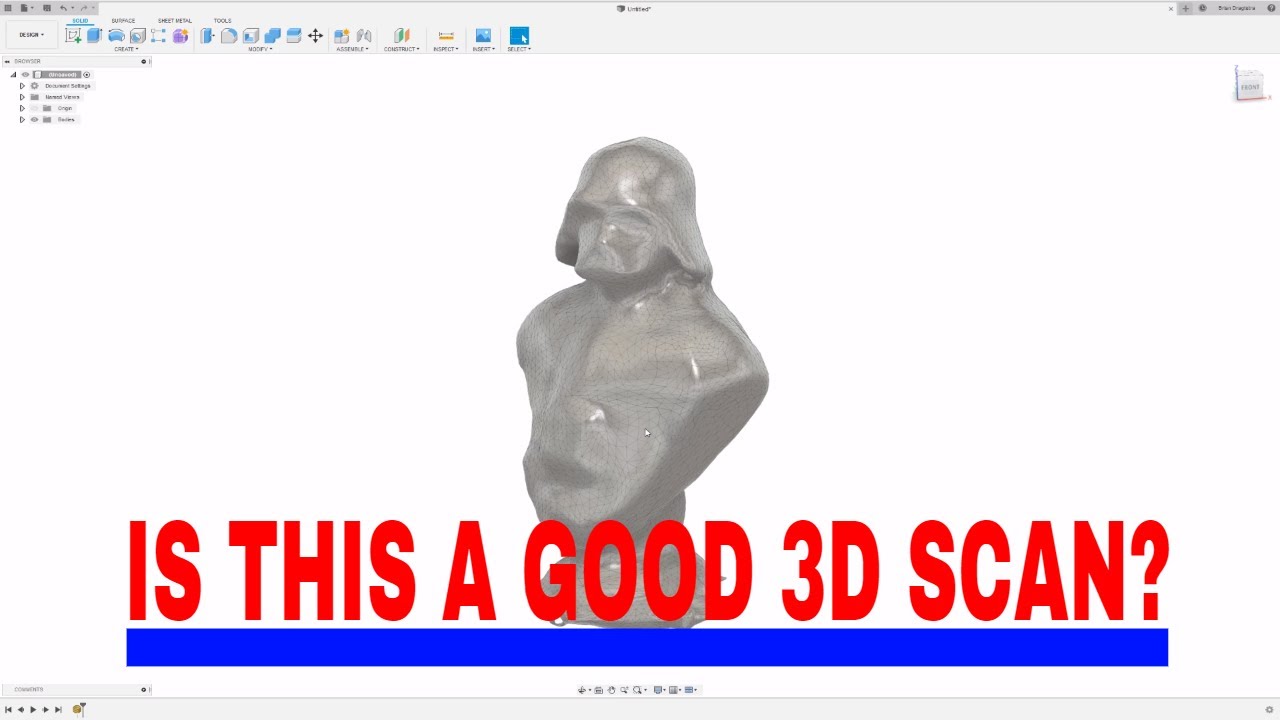Open the Design workspace dropdown
This screenshot has height=720, width=1280.
31,35
